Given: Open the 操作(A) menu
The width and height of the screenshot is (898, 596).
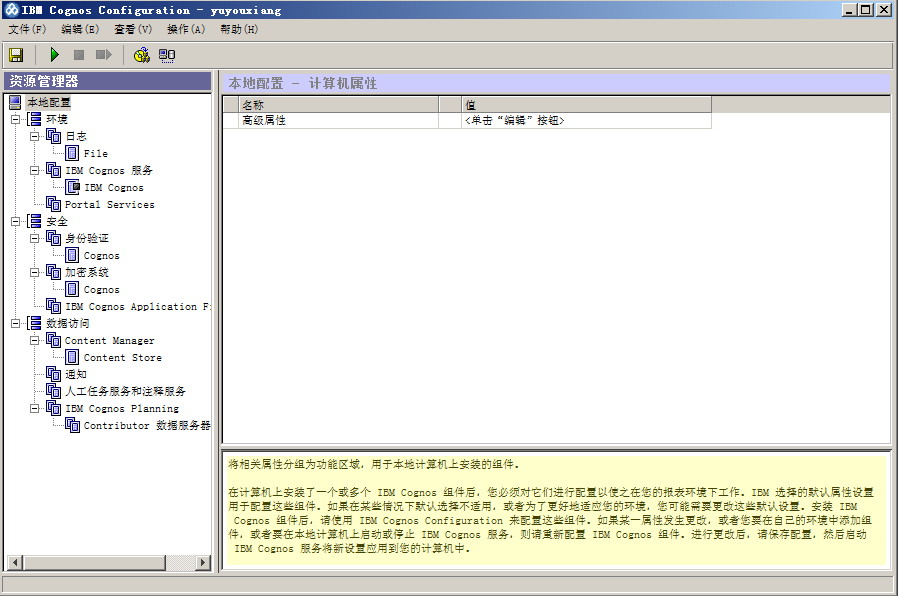Looking at the screenshot, I should [x=186, y=29].
